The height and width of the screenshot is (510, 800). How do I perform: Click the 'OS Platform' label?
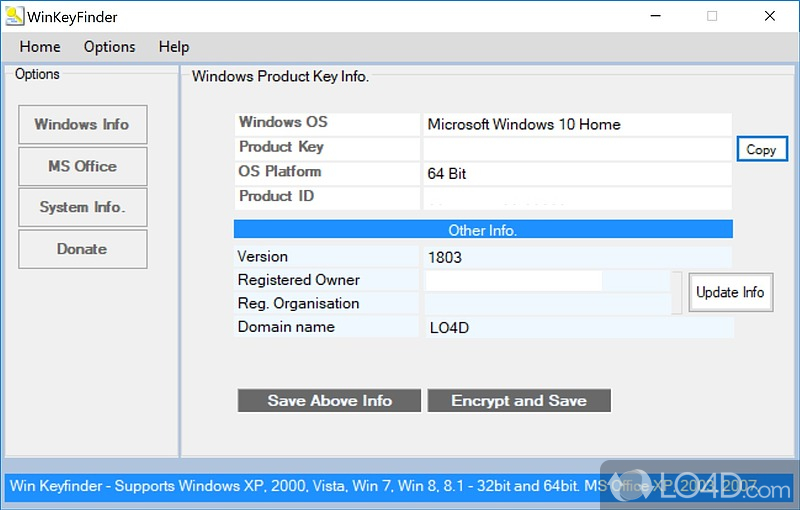coord(280,171)
